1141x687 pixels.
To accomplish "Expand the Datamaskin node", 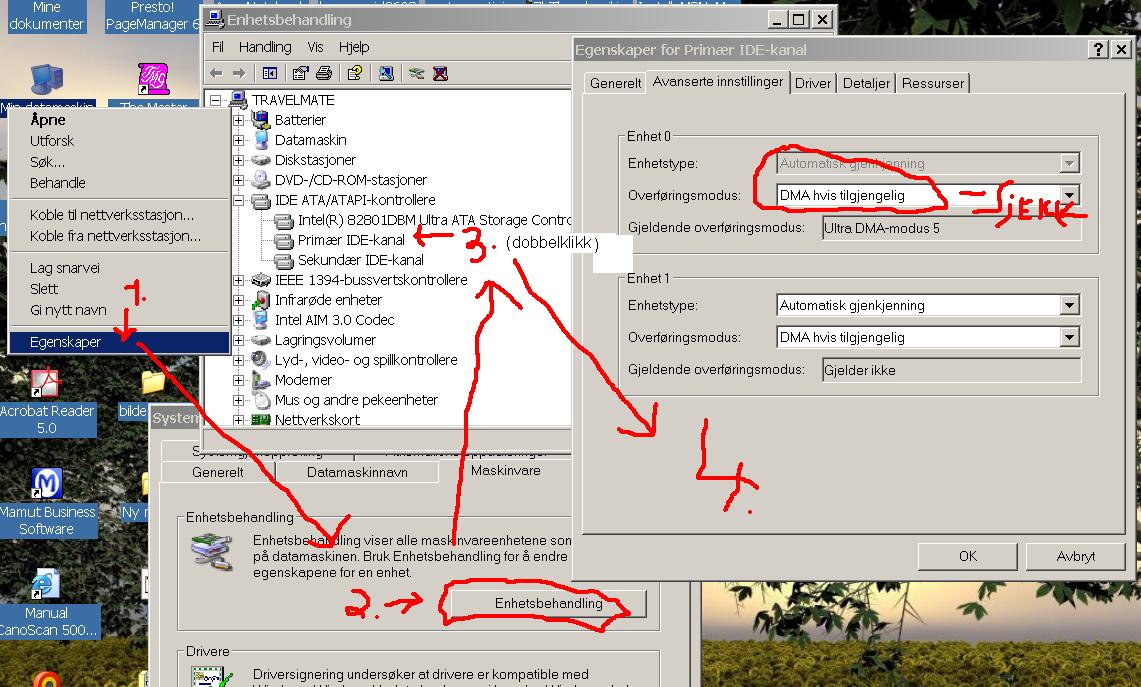I will point(238,140).
